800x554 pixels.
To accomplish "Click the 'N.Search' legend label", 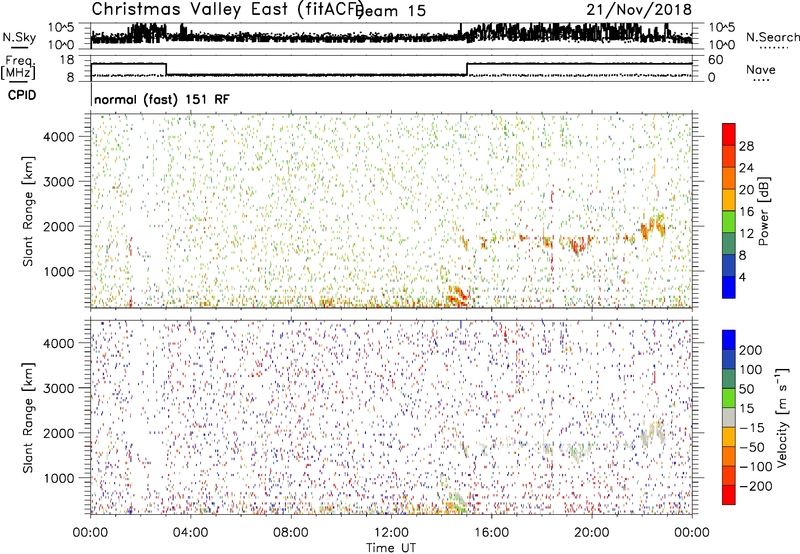I will click(772, 37).
